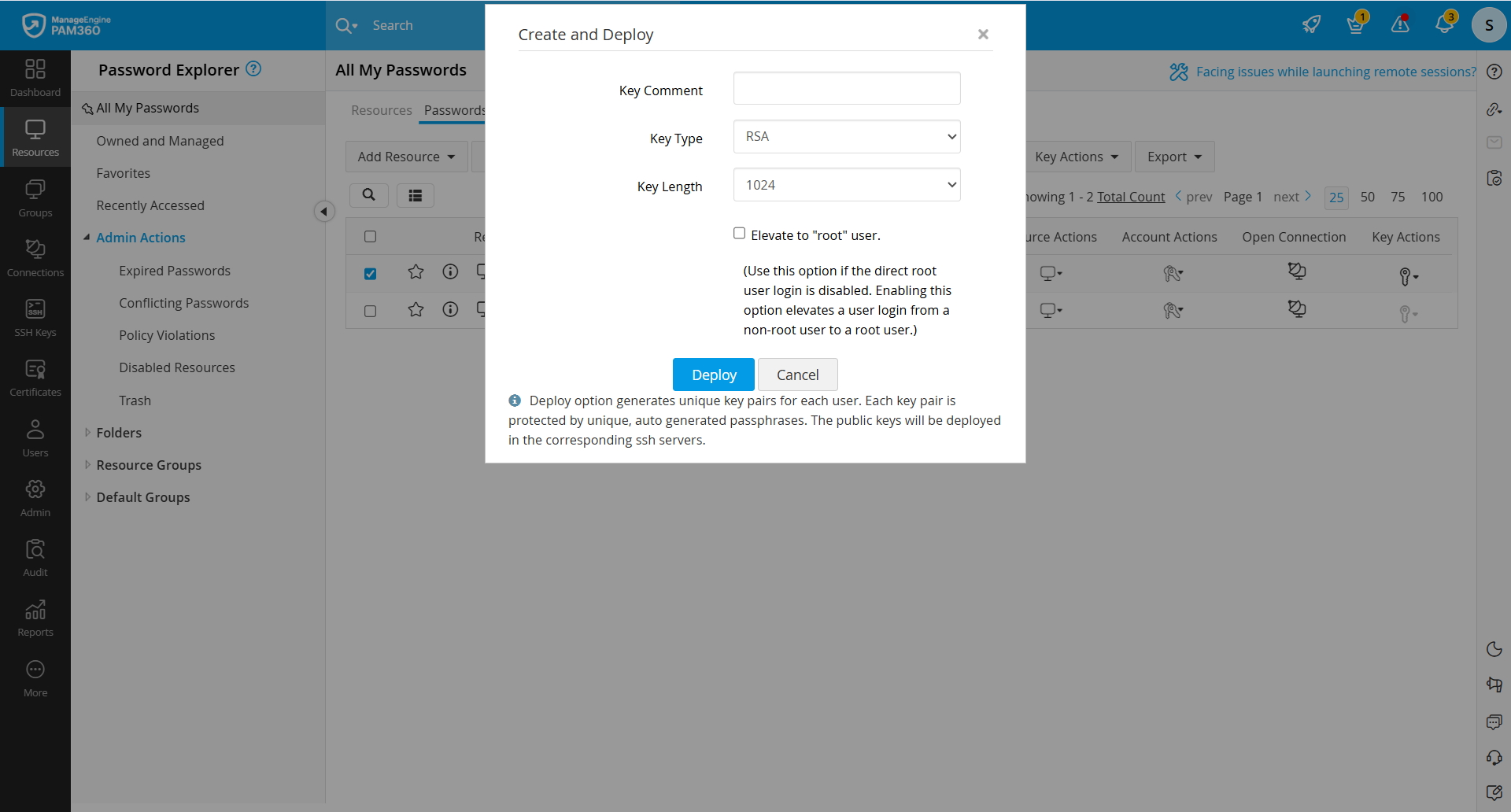Open Facing issues while launching remote sessions link

(1336, 72)
